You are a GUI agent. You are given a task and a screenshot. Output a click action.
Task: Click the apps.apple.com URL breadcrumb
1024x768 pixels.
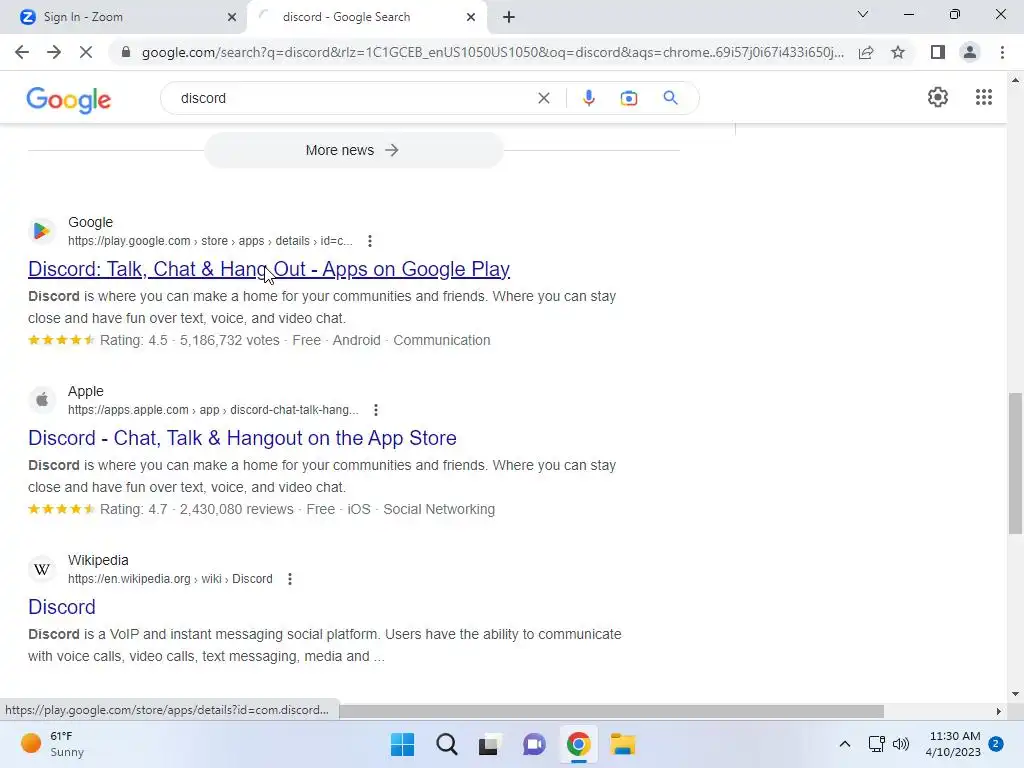[213, 410]
